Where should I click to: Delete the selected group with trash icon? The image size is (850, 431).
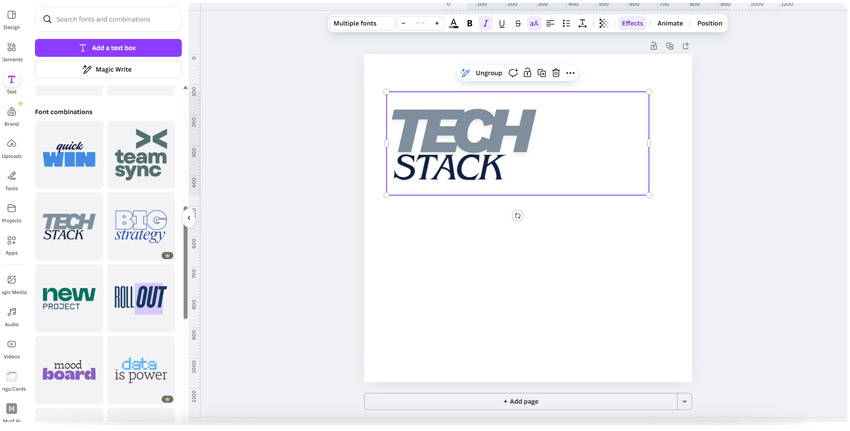click(556, 73)
